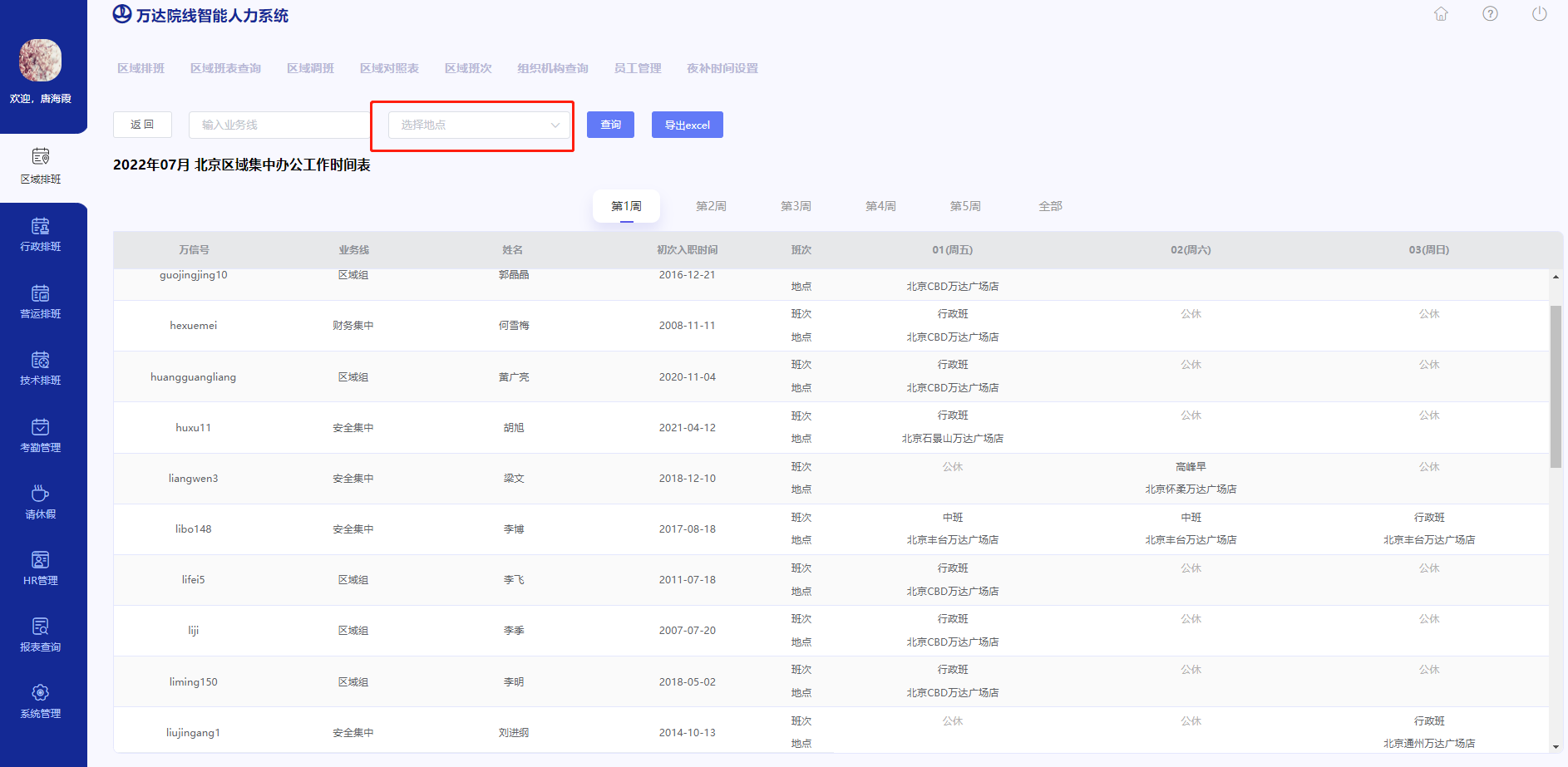Switch to the 区域调班 menu

point(311,68)
